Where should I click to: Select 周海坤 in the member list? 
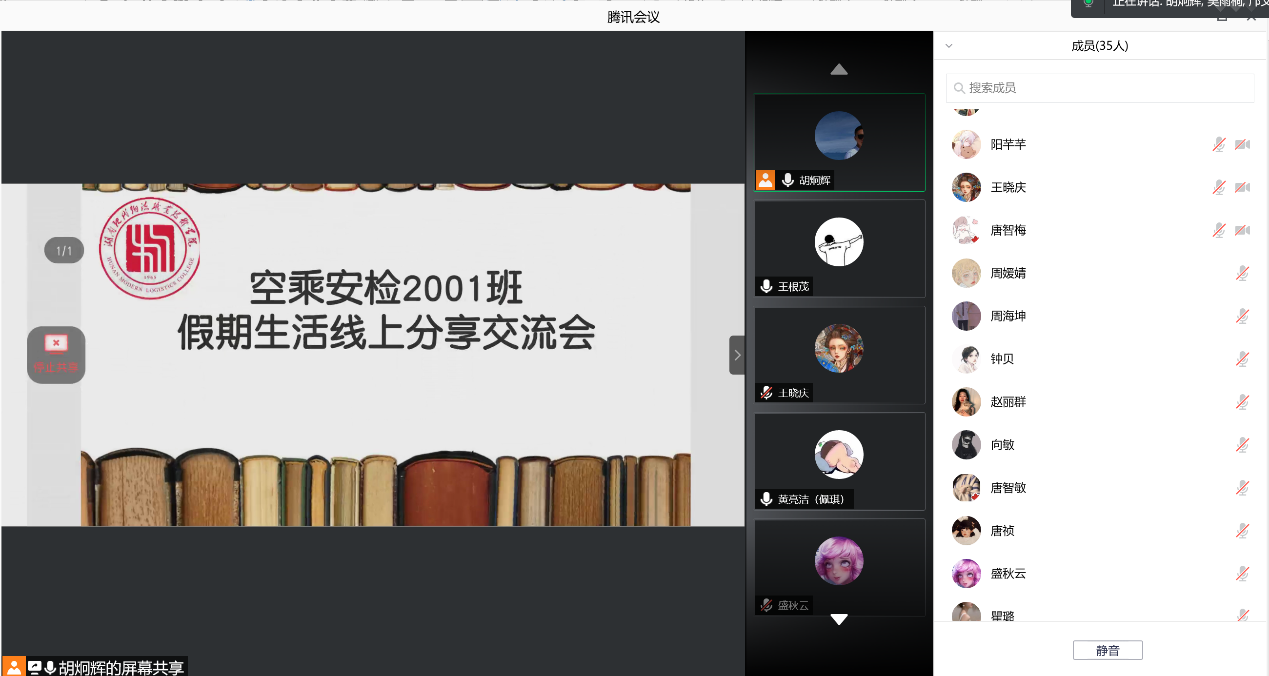[1008, 316]
